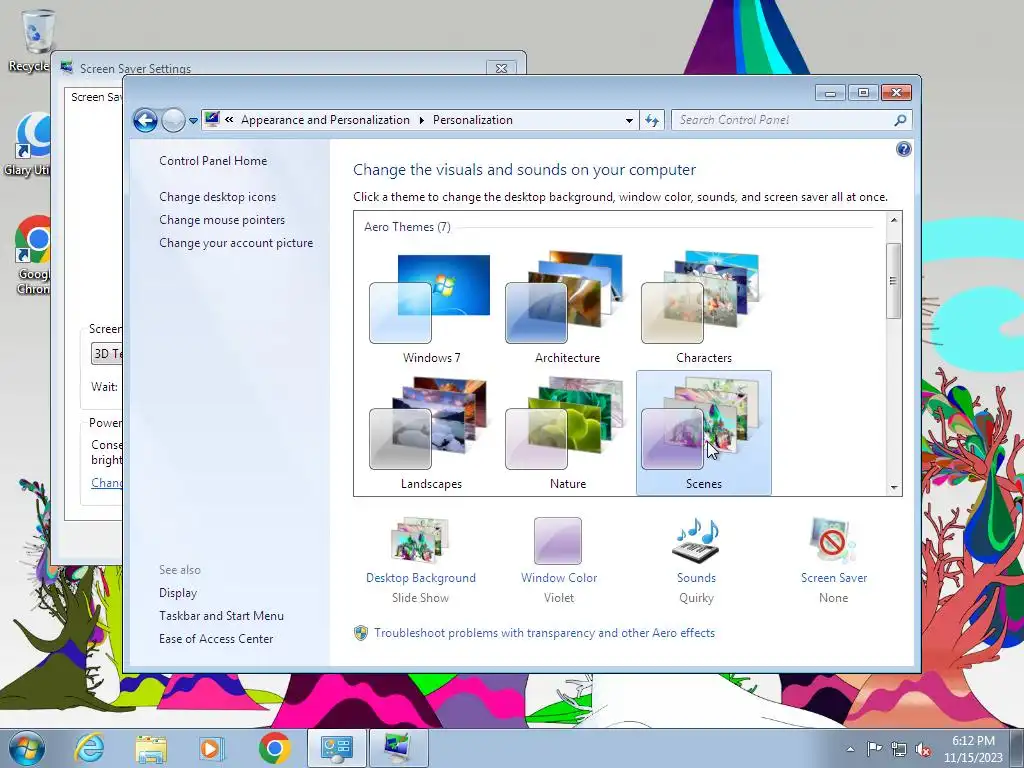The height and width of the screenshot is (768, 1024).
Task: Click the theme list scroll up arrow
Action: pyautogui.click(x=894, y=220)
